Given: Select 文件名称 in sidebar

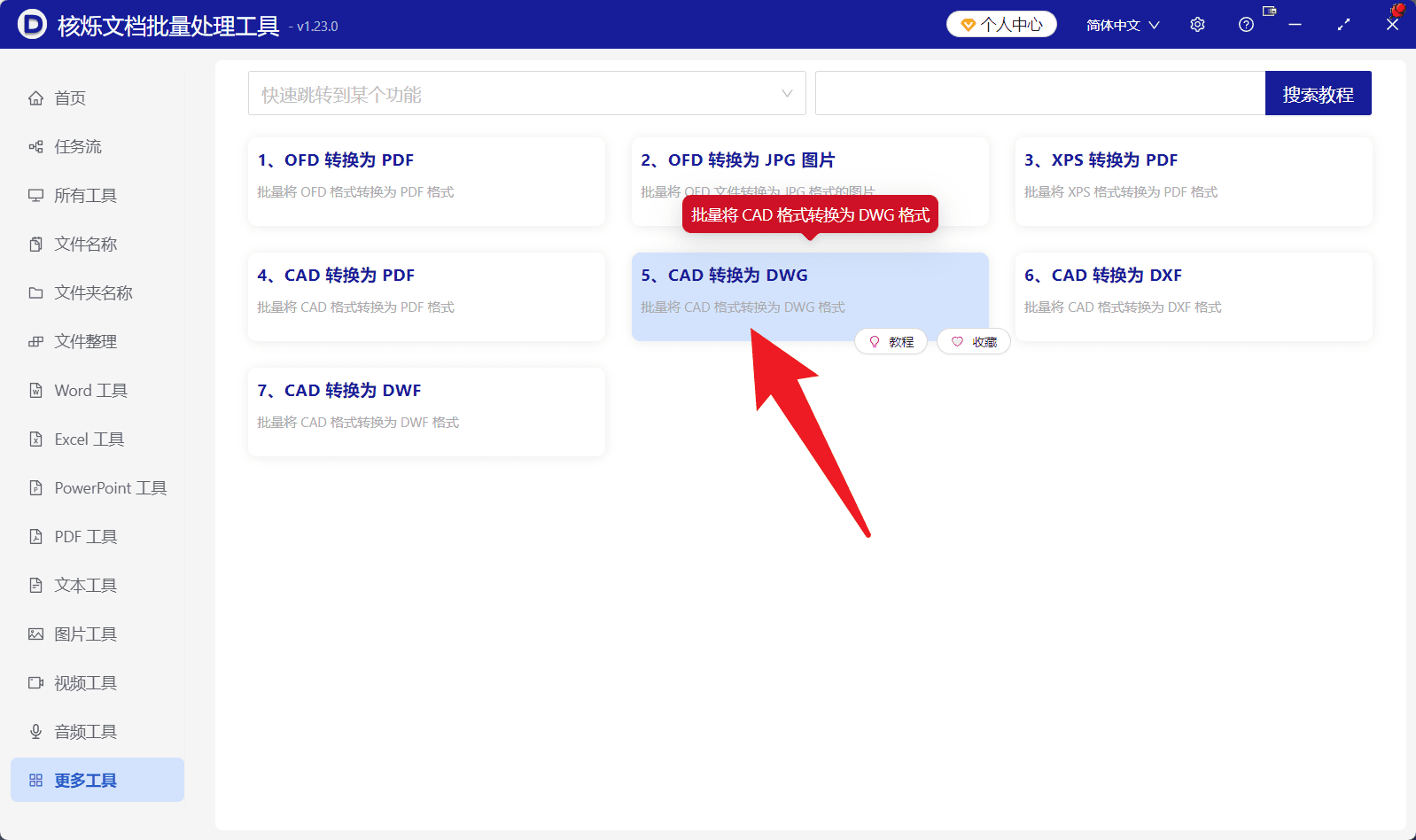Looking at the screenshot, I should click(x=97, y=245).
